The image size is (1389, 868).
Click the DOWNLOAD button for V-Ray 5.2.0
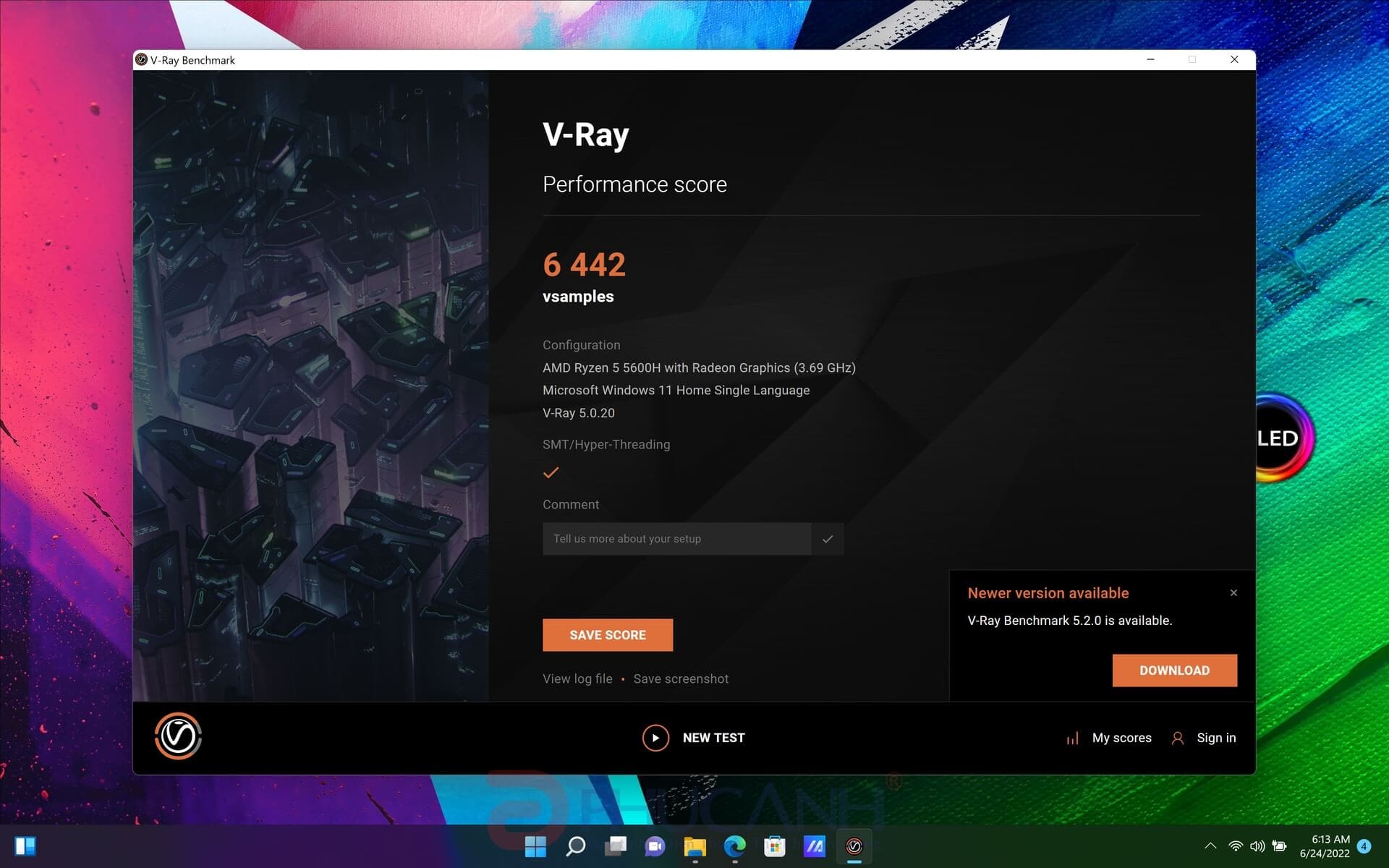[1175, 670]
